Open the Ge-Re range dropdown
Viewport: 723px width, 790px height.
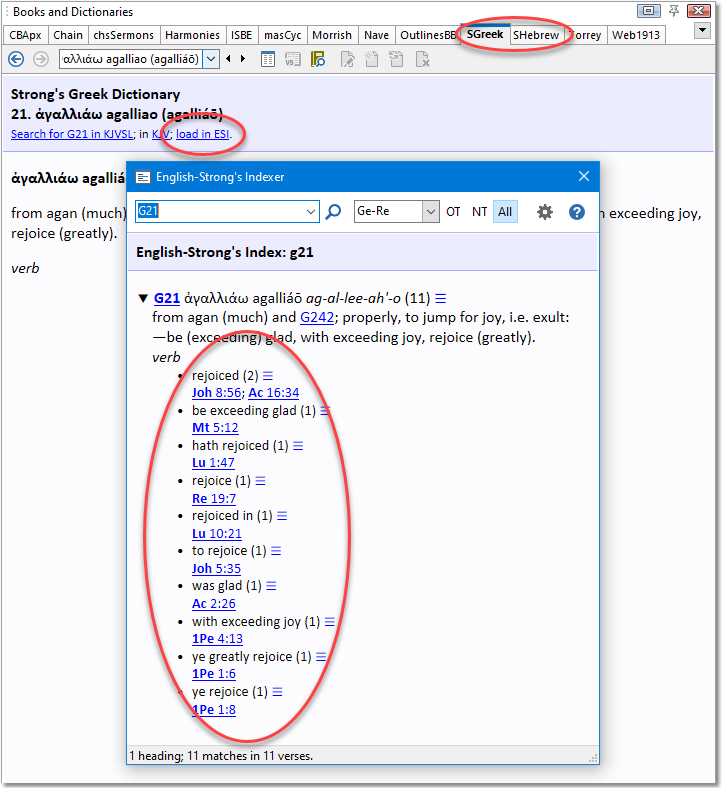(430, 212)
